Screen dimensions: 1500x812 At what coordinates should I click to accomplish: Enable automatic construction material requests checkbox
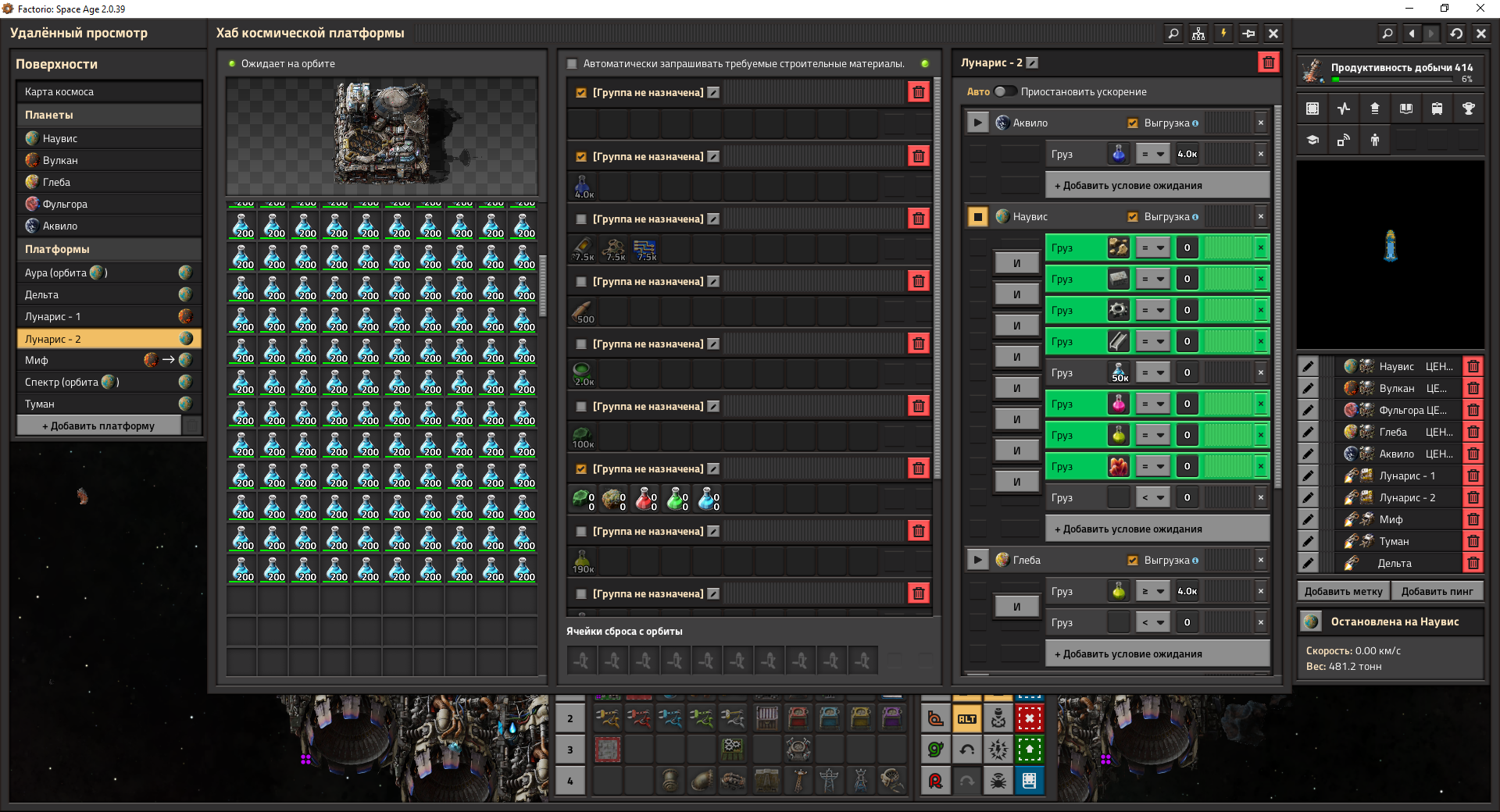tap(572, 64)
